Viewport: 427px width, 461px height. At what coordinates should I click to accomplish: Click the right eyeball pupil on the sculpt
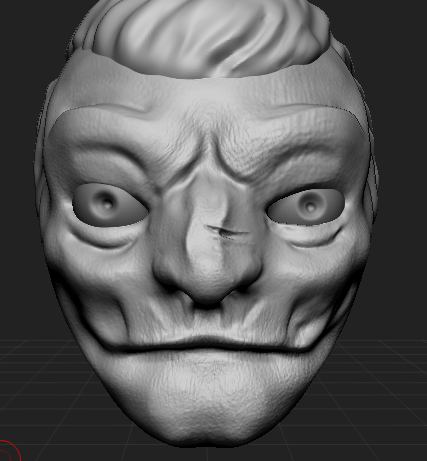(x=310, y=207)
